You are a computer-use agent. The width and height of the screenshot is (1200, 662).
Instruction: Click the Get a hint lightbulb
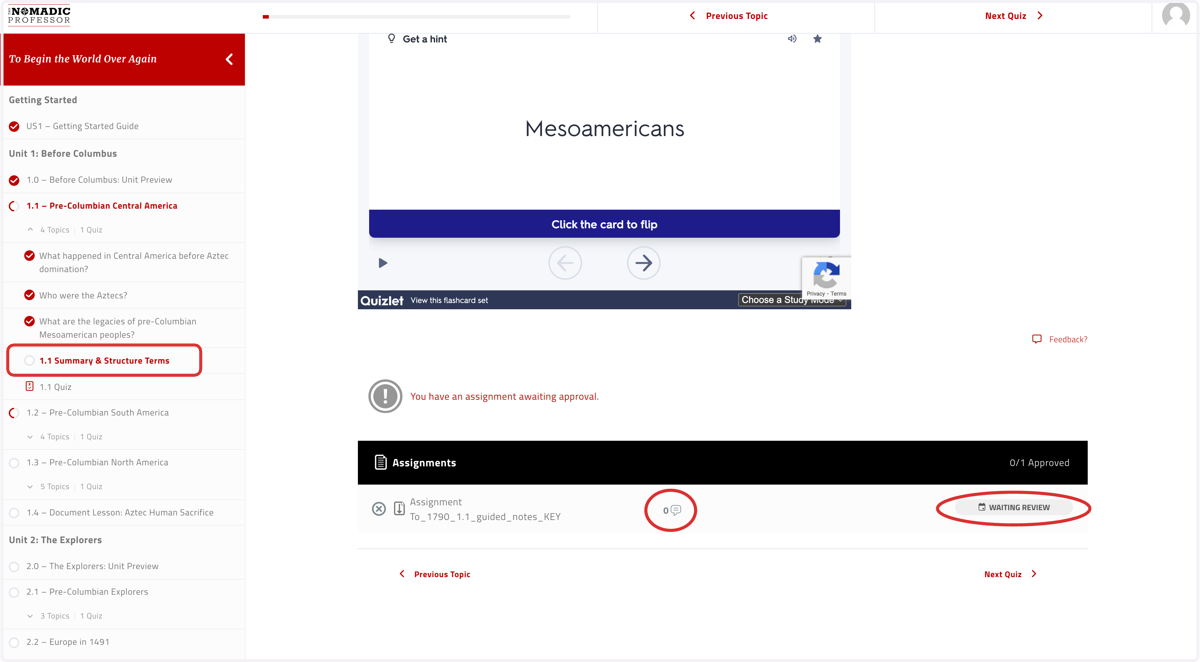(x=391, y=38)
